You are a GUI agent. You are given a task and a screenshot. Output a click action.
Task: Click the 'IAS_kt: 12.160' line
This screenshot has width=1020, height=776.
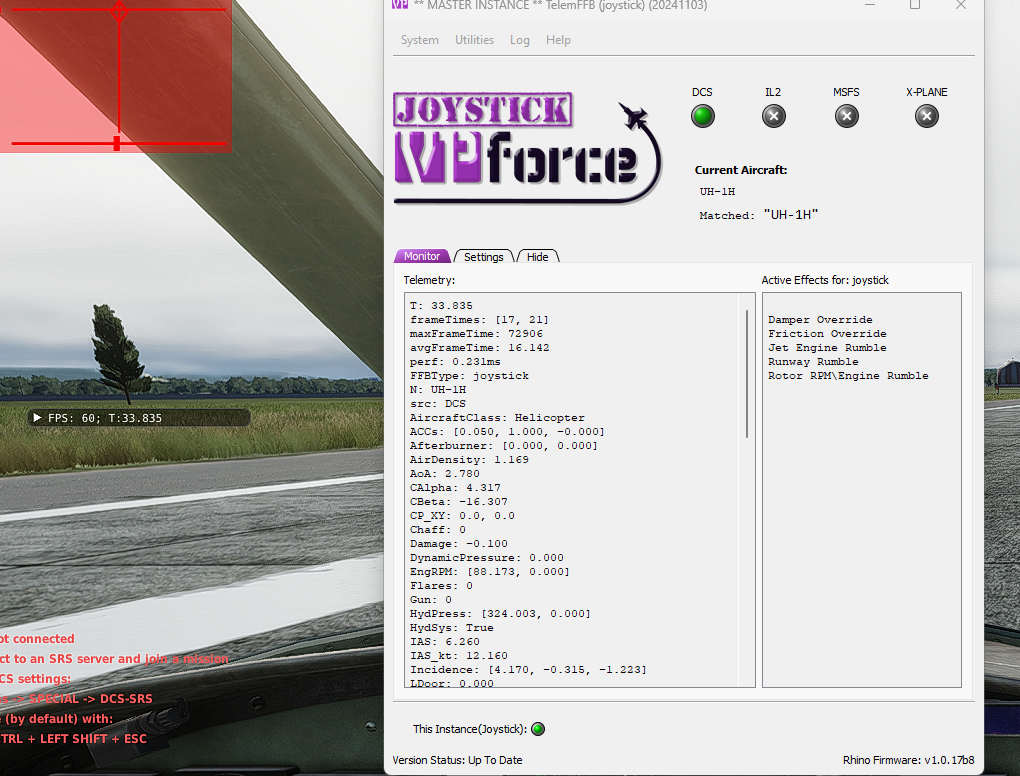coord(459,656)
